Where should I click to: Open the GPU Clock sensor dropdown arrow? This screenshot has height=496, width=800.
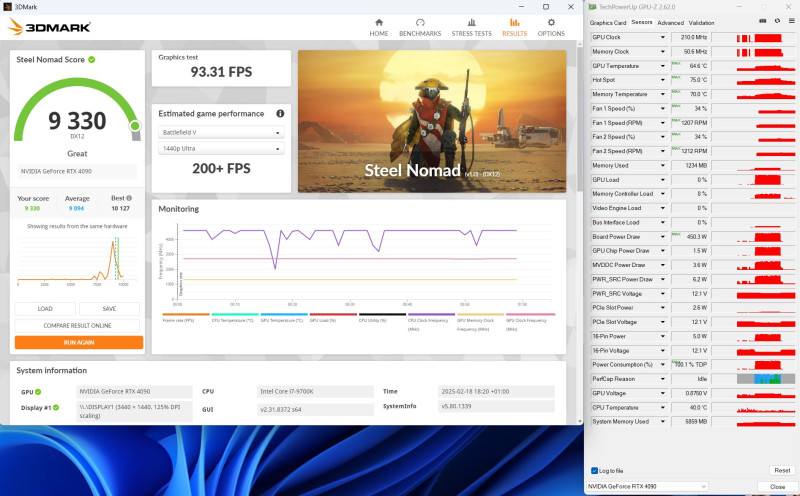point(663,37)
